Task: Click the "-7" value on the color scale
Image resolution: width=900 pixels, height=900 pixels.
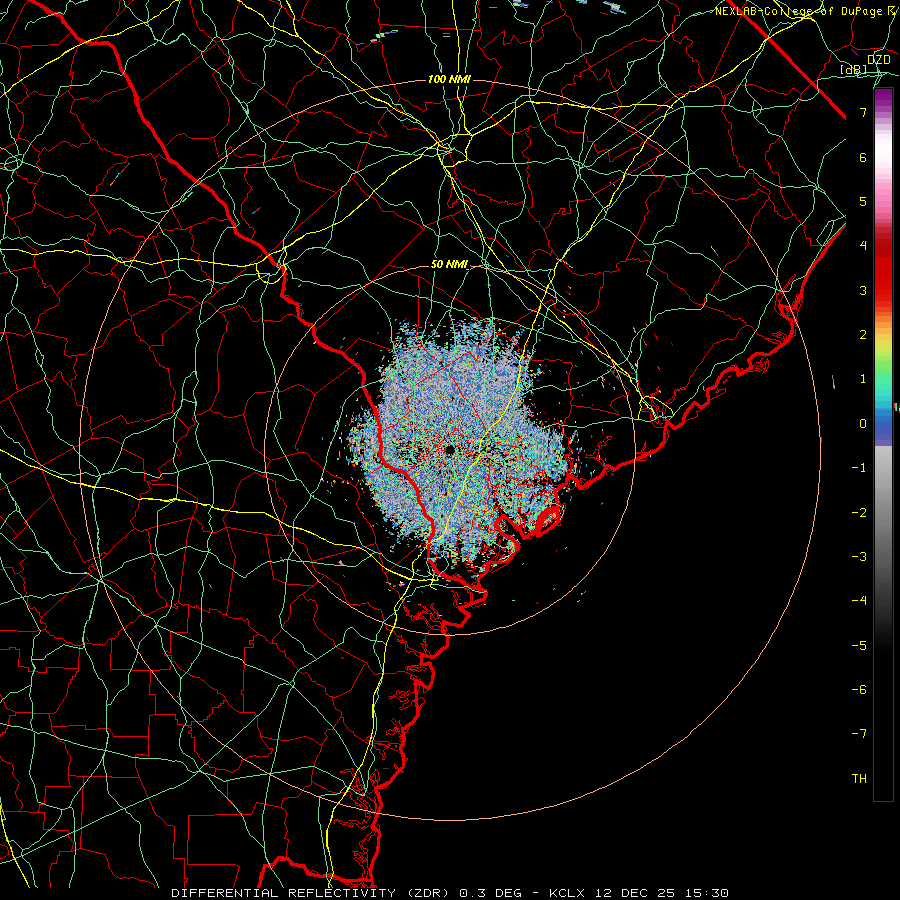Action: (x=859, y=734)
